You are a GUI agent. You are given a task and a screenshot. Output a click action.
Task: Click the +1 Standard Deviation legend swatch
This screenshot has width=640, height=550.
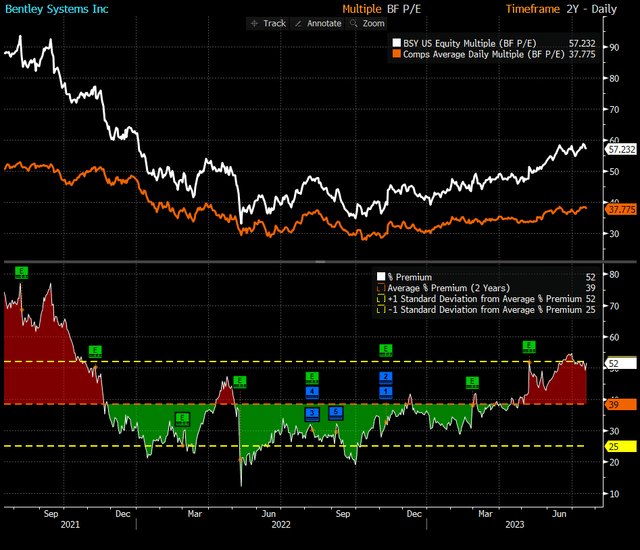point(381,299)
